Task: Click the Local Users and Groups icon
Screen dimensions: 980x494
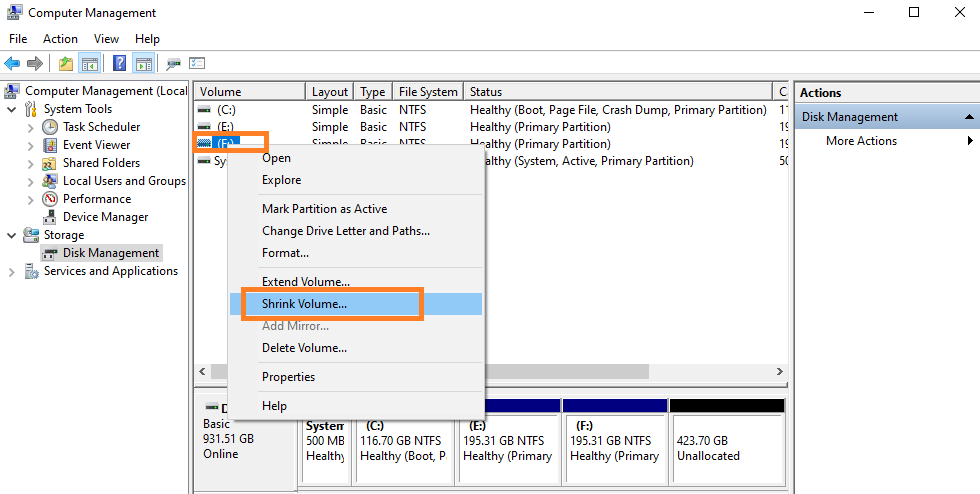Action: coord(50,181)
